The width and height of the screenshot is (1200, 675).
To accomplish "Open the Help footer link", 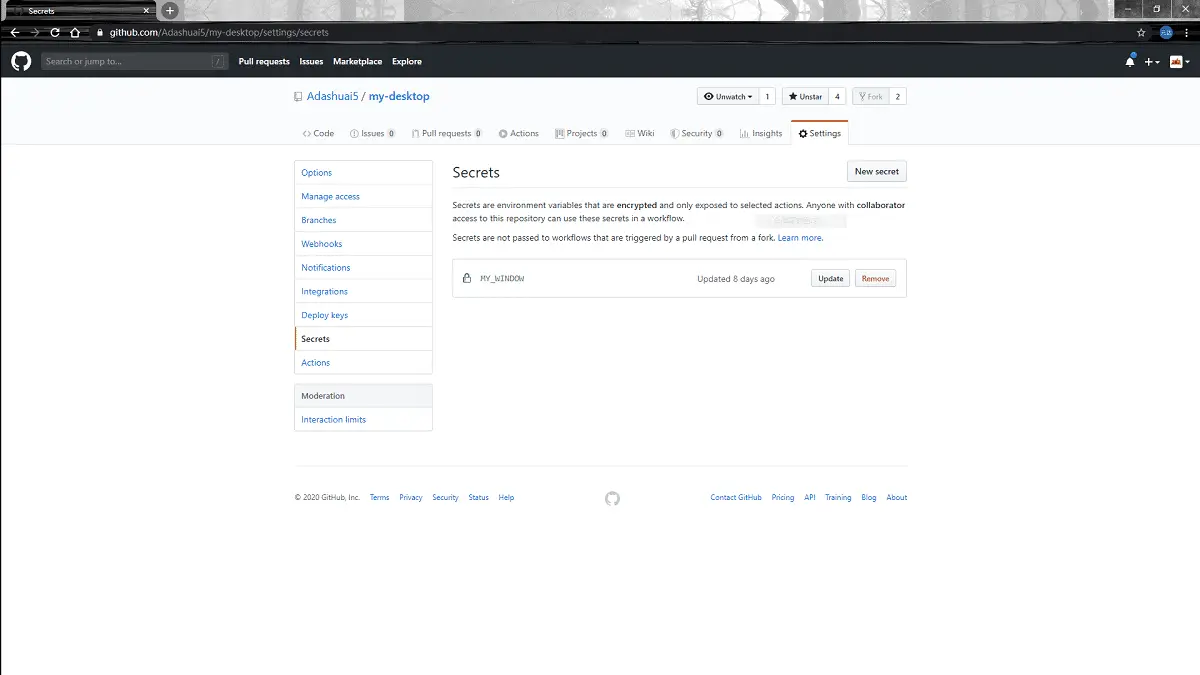I will click(506, 498).
